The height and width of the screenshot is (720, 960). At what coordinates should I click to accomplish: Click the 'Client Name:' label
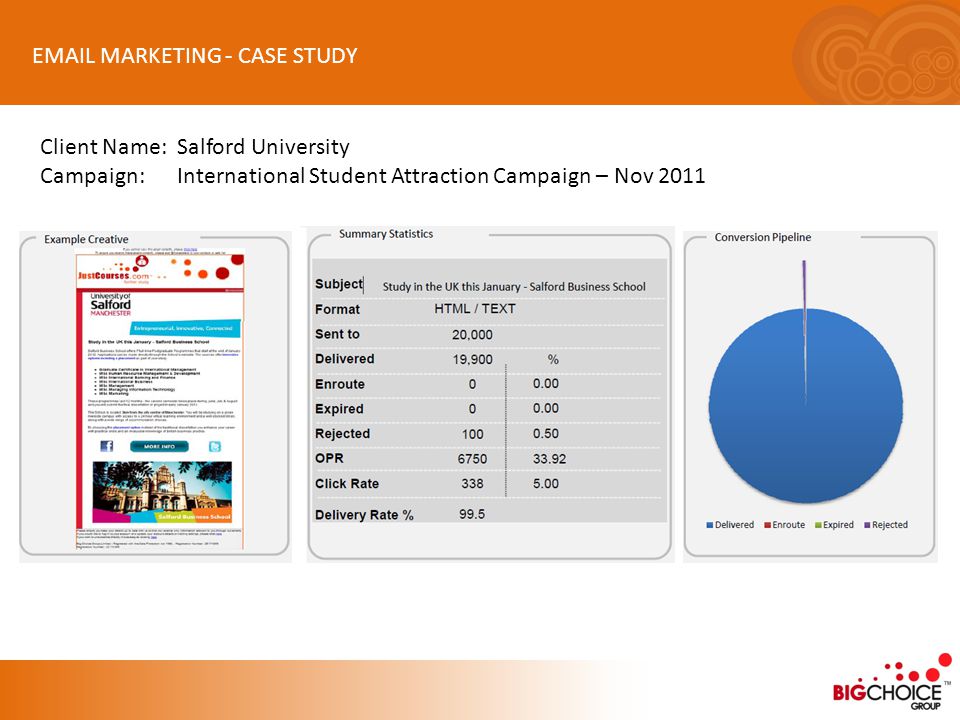pos(103,147)
